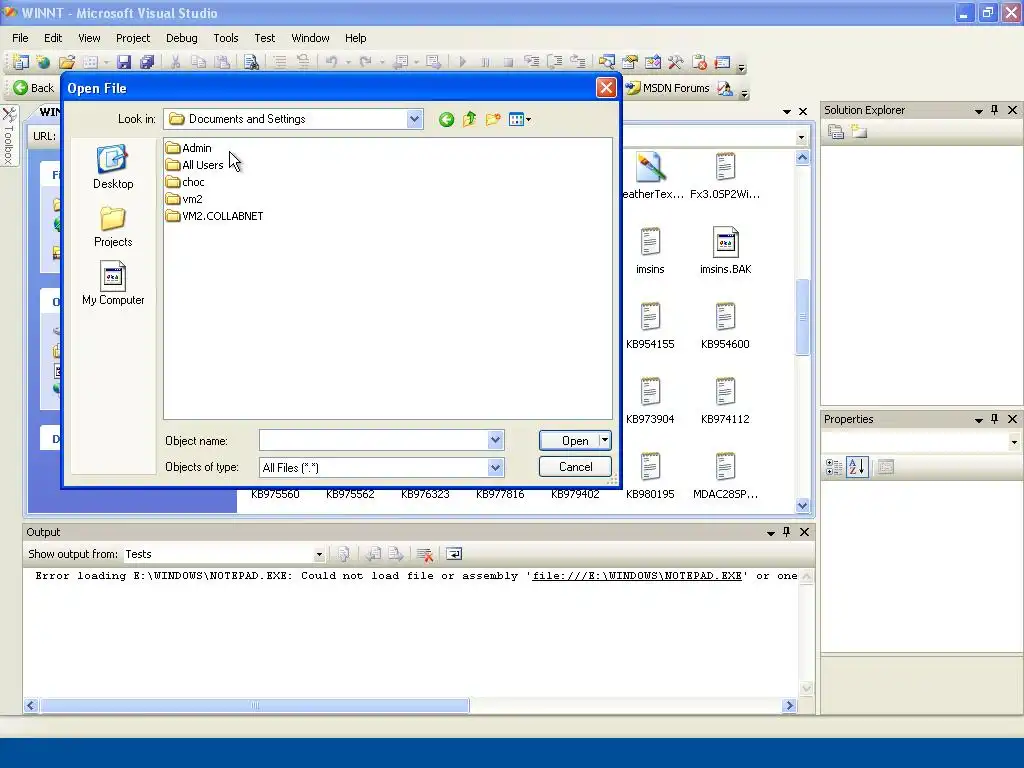Open Output panel window position dropdown

point(771,533)
